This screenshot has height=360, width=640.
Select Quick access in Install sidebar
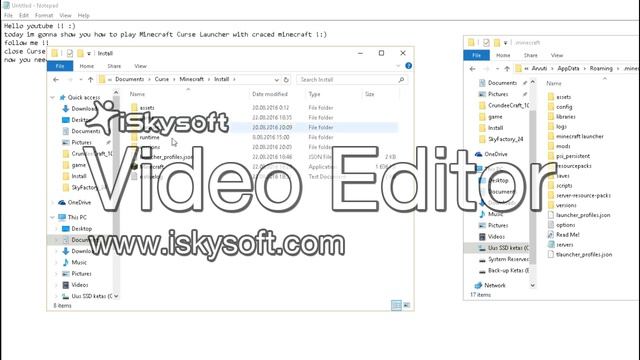(84, 98)
